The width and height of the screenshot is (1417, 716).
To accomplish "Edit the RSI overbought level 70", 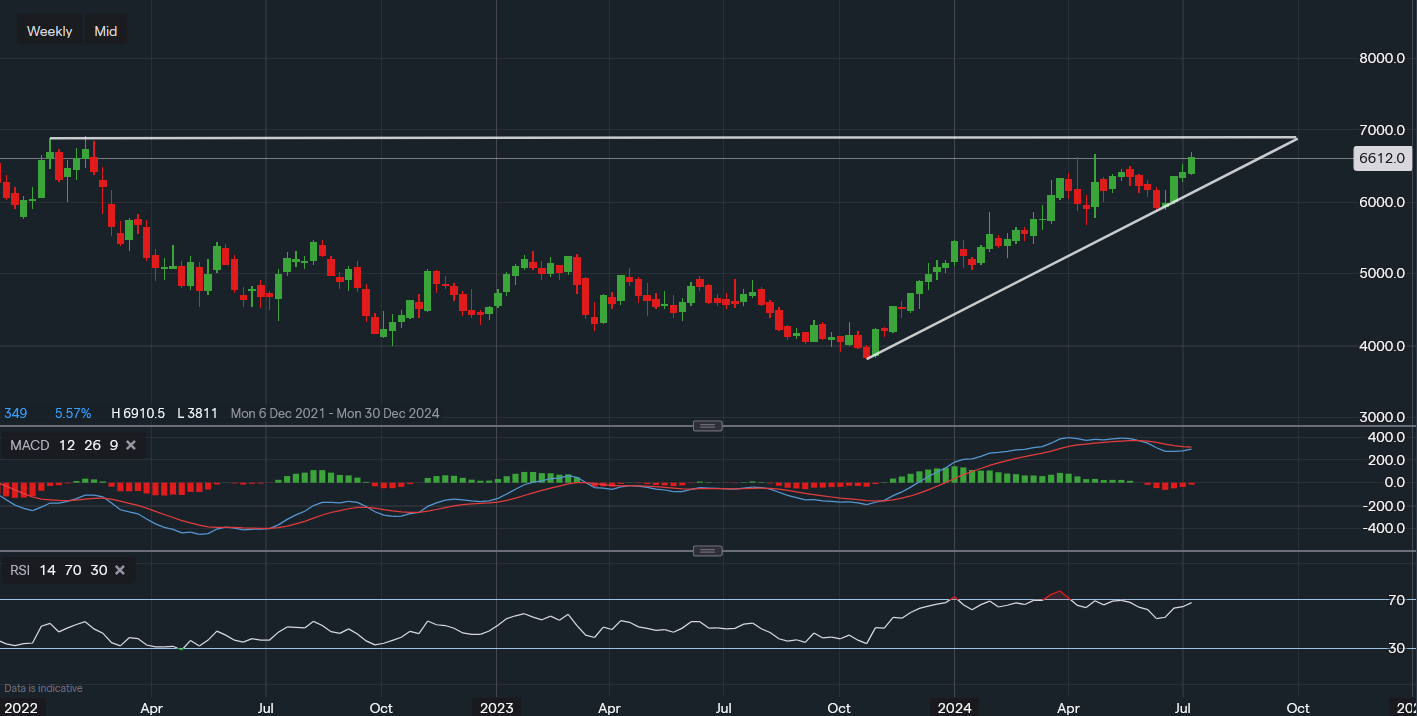I will click(x=73, y=570).
